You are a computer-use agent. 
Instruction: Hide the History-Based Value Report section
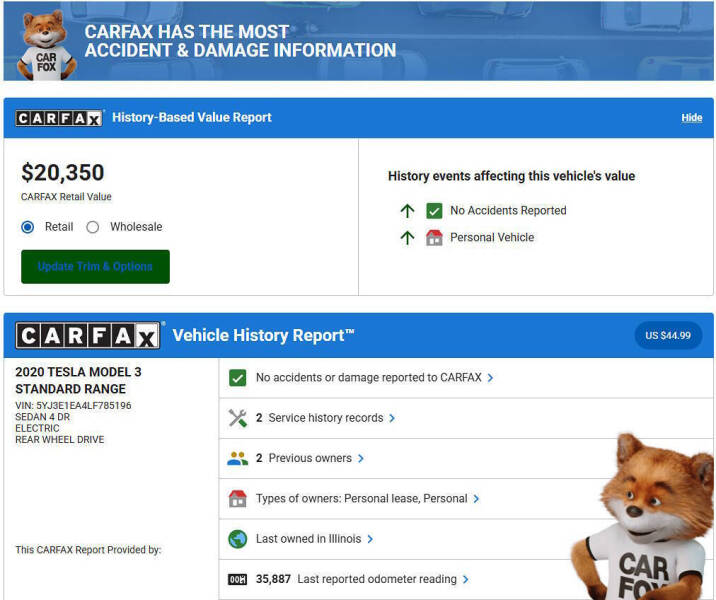click(x=691, y=118)
